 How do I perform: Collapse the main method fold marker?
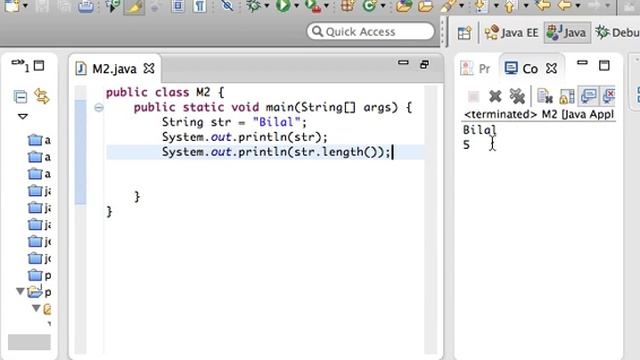(99, 108)
